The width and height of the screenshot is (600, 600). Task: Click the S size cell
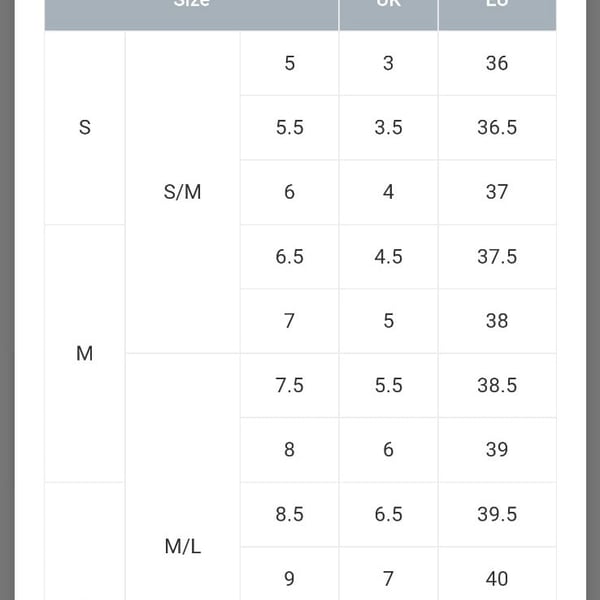[x=85, y=128]
